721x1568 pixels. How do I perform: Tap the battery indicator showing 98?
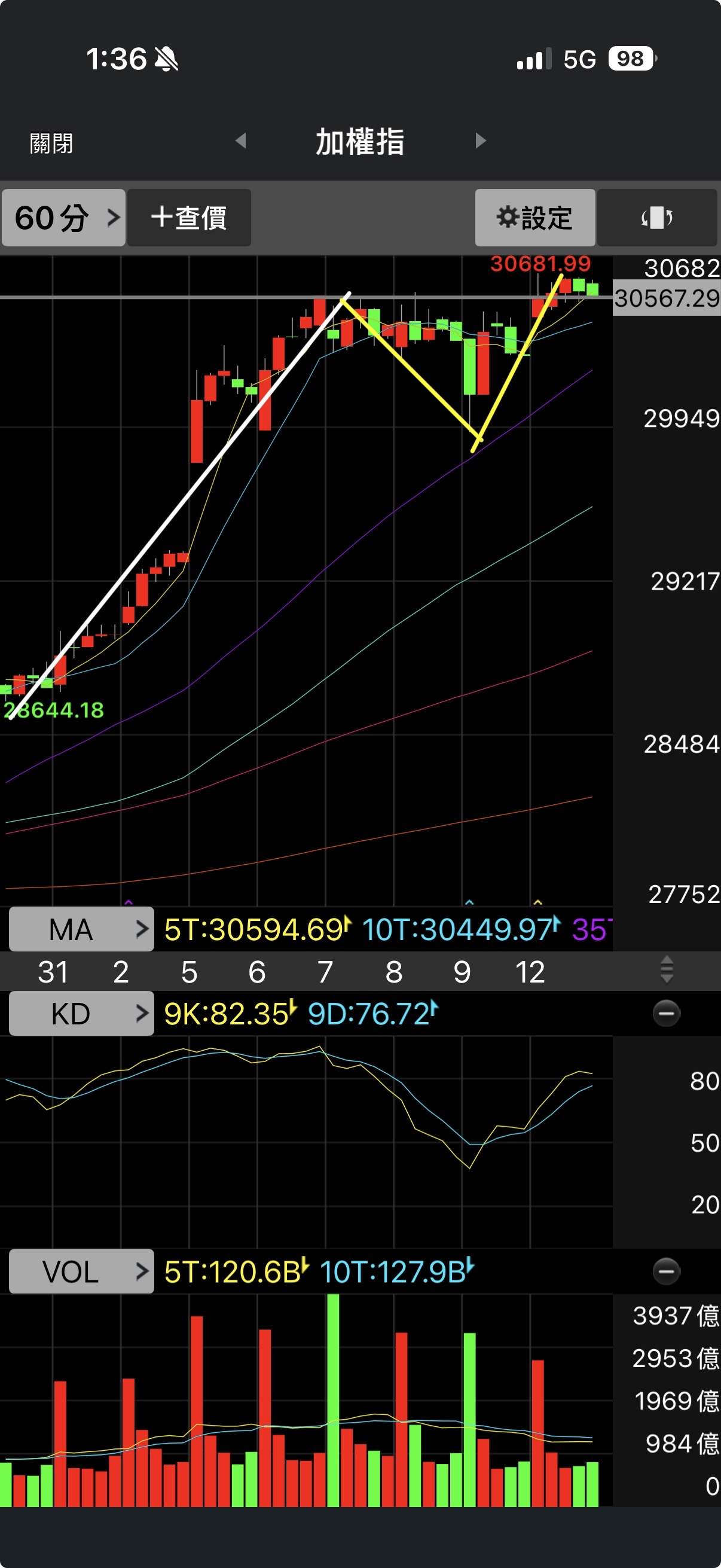click(632, 59)
